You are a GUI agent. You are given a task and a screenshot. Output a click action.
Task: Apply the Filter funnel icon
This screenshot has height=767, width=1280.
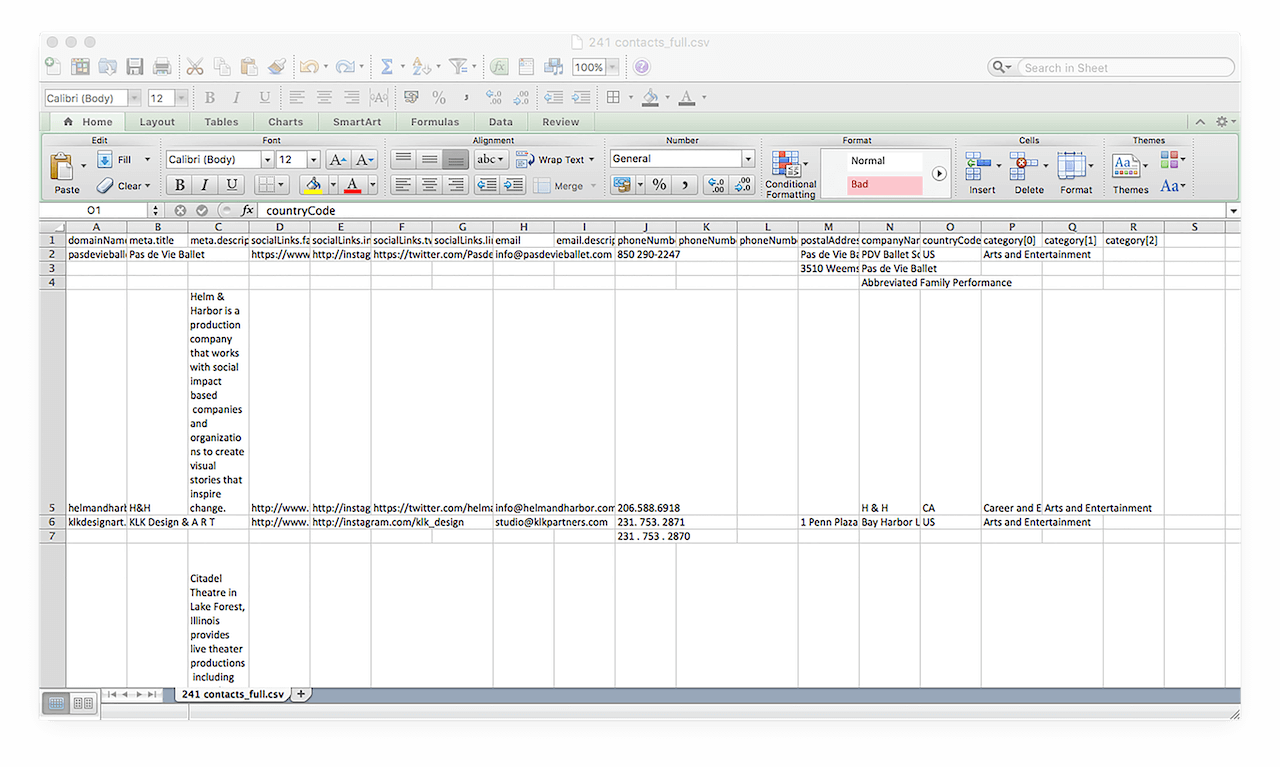coord(458,67)
